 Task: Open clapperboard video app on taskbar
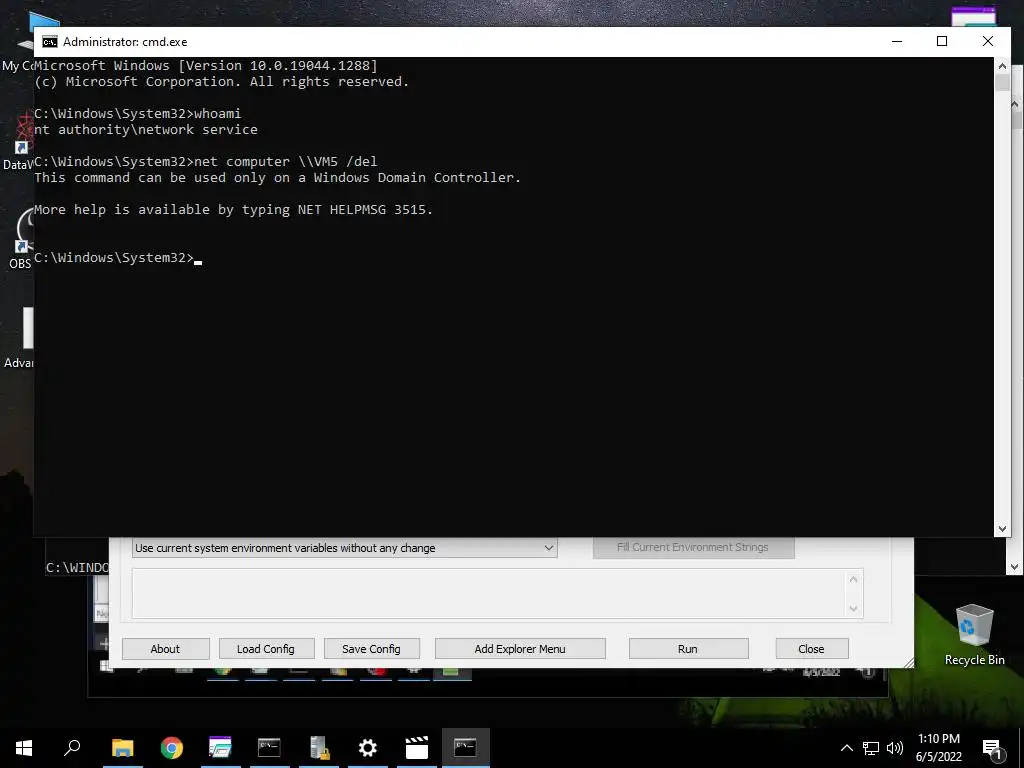coord(416,748)
